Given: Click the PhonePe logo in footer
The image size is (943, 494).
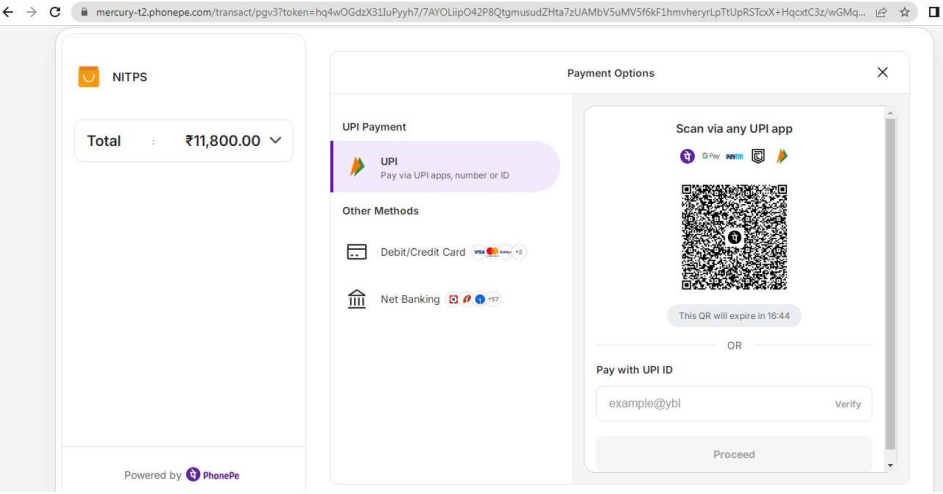Looking at the screenshot, I should 212,475.
